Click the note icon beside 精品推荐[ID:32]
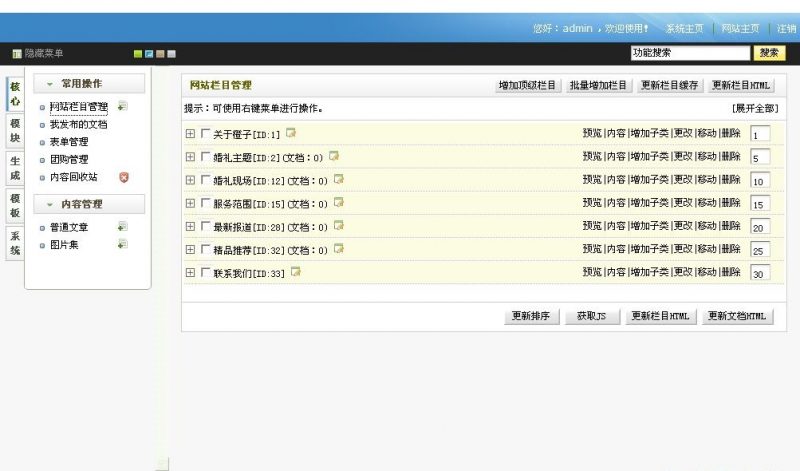Screen dimensions: 800x471 [339, 249]
